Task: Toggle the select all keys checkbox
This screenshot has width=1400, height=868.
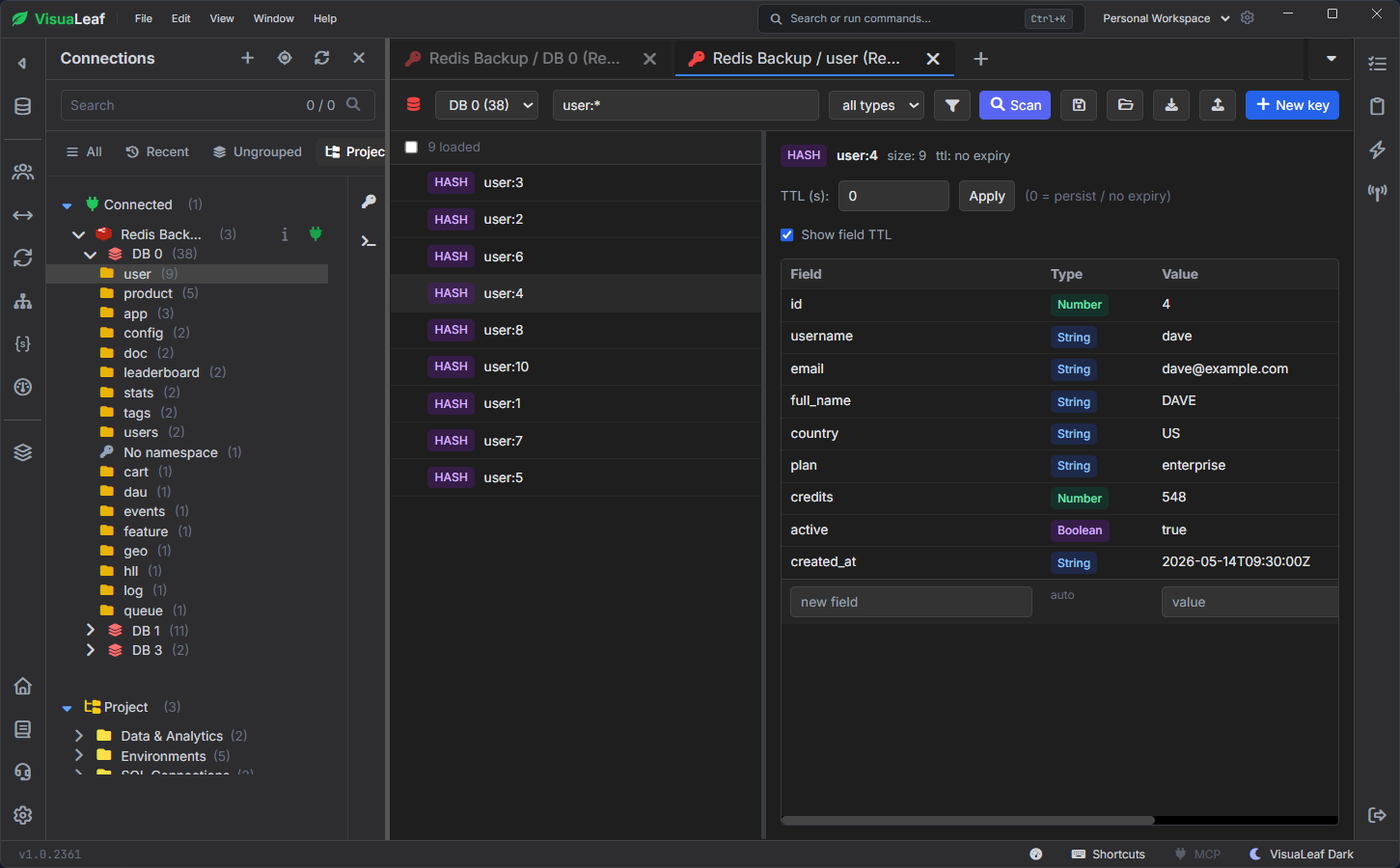Action: point(411,147)
